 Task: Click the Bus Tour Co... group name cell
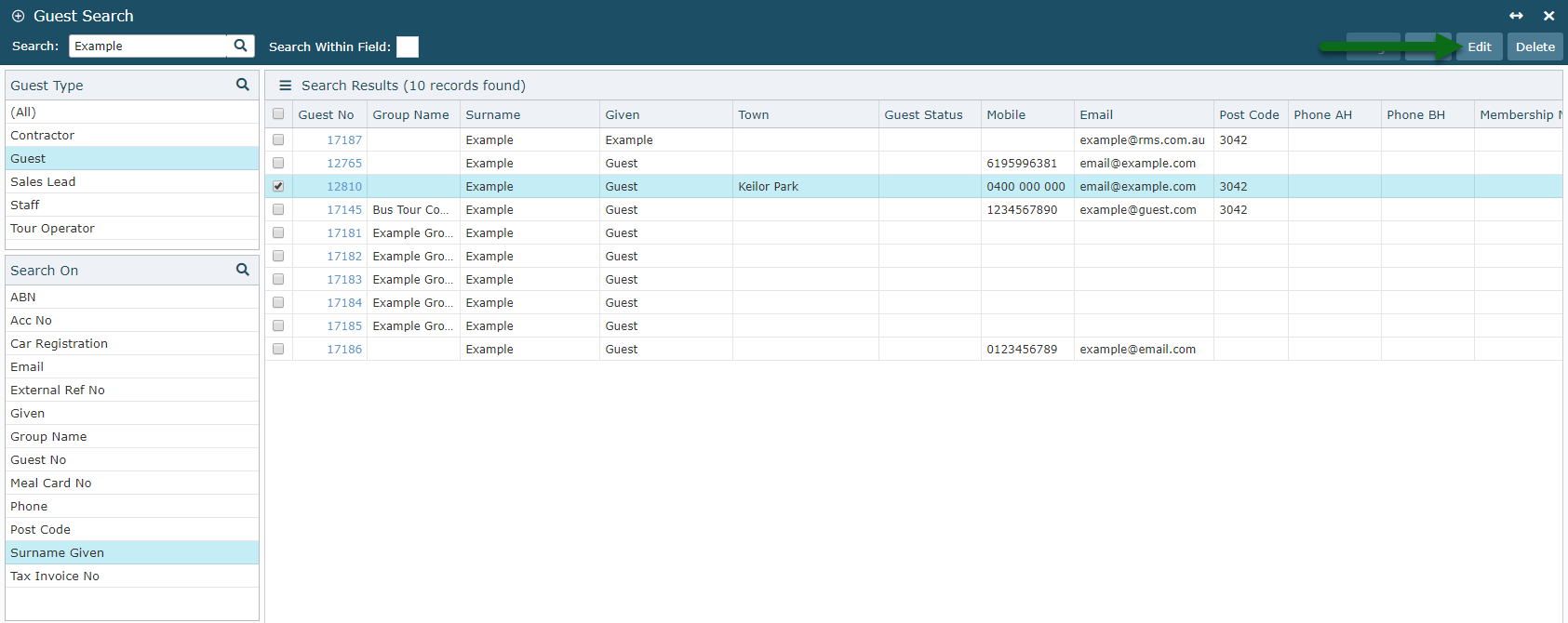click(413, 209)
